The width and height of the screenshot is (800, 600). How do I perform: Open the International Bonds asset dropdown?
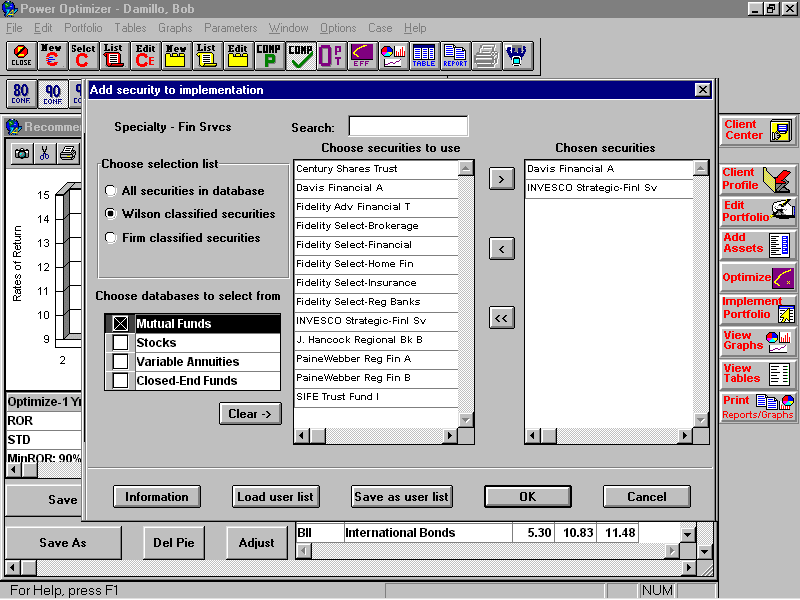click(x=688, y=532)
